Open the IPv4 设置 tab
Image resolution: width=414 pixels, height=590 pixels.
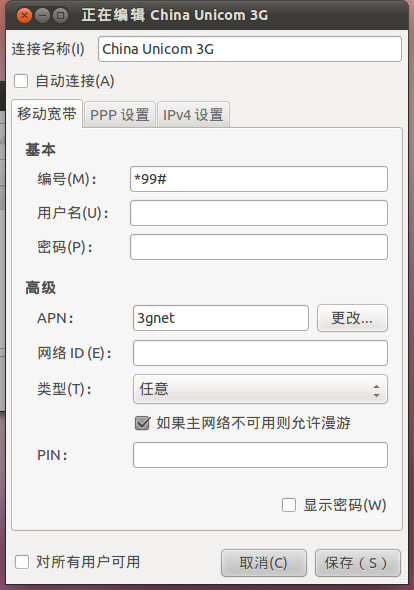193,114
